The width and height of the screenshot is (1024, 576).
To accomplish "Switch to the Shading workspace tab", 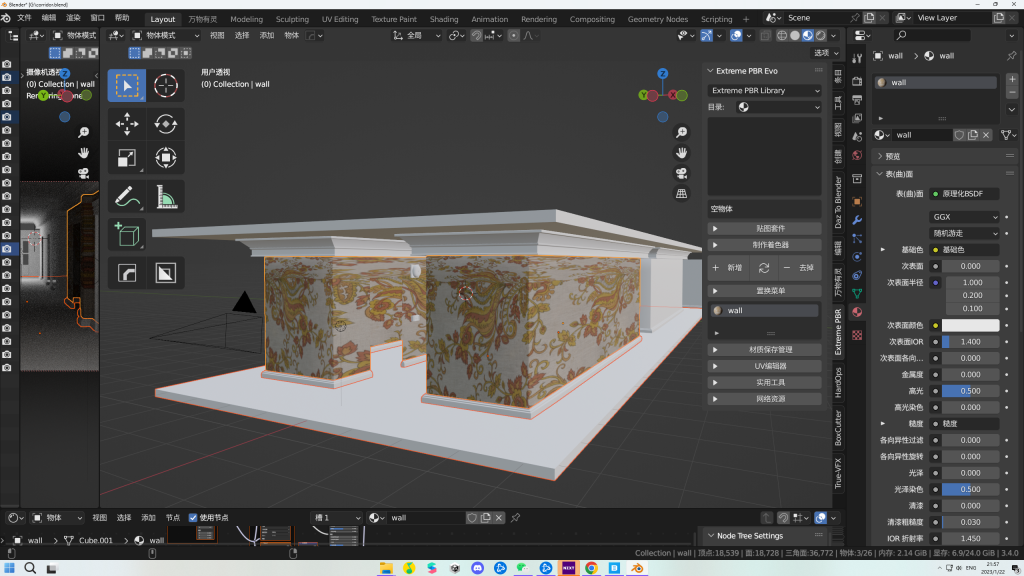I will (443, 19).
